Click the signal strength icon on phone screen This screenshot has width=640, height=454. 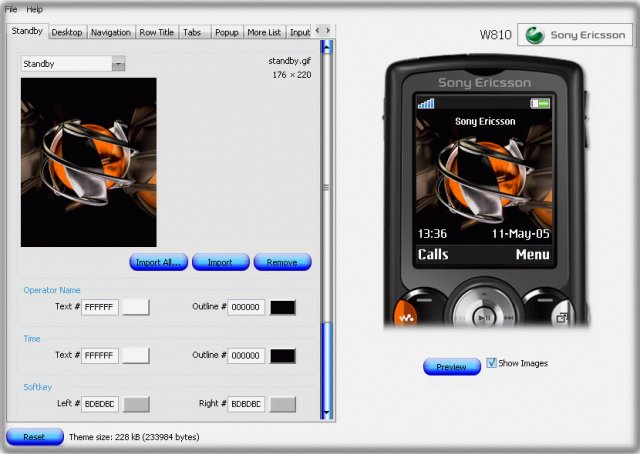click(426, 103)
